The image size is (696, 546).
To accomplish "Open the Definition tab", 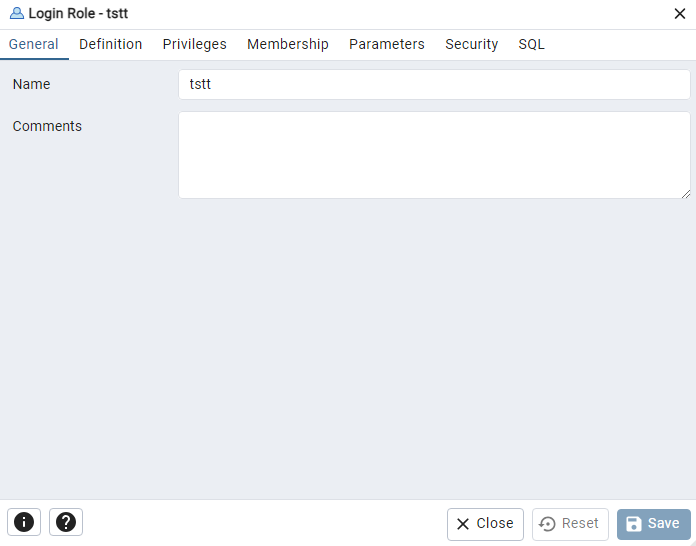I will (111, 44).
